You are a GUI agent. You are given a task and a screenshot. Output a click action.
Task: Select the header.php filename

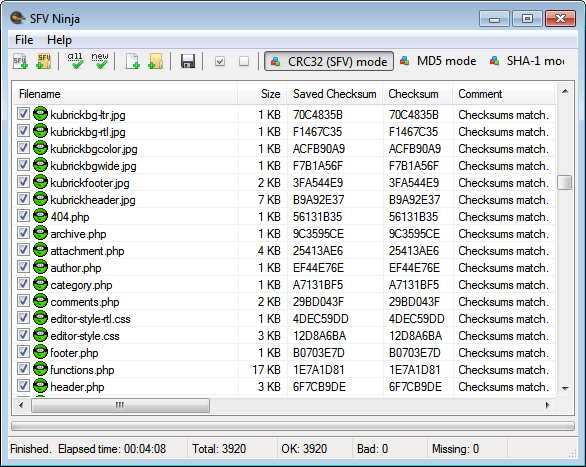(x=77, y=387)
